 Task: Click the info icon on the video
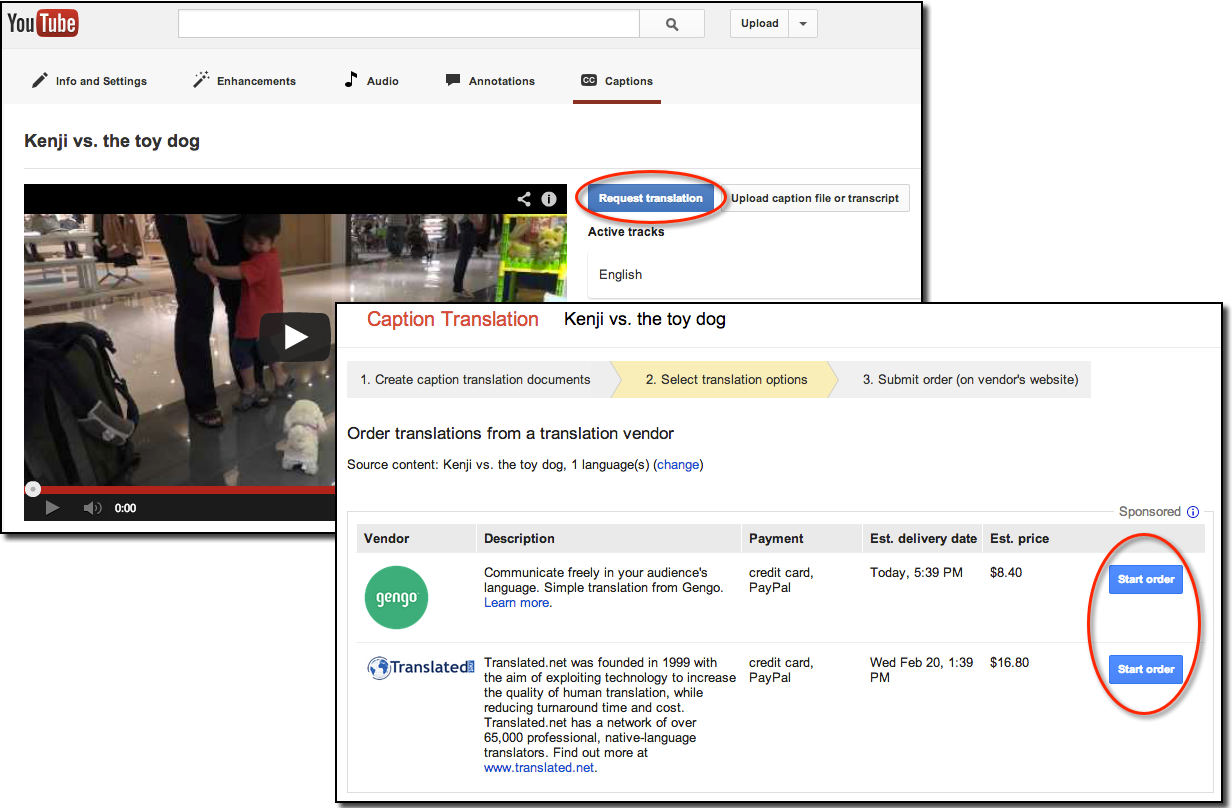click(x=549, y=199)
